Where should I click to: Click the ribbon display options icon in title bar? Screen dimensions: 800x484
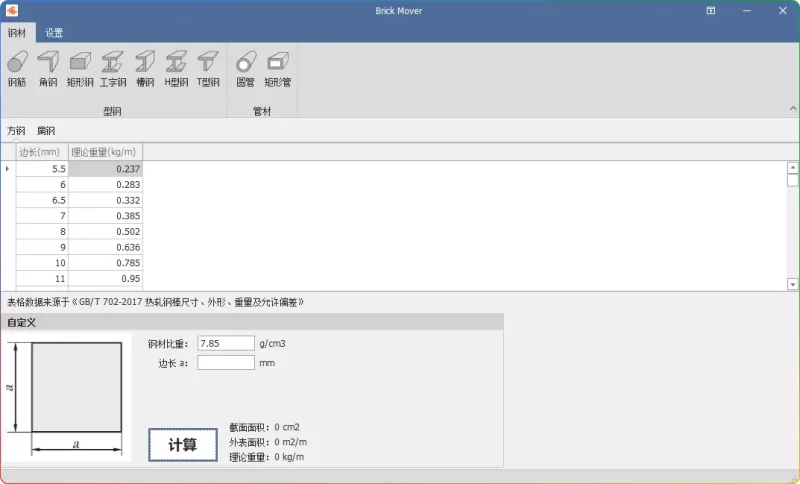coord(711,10)
